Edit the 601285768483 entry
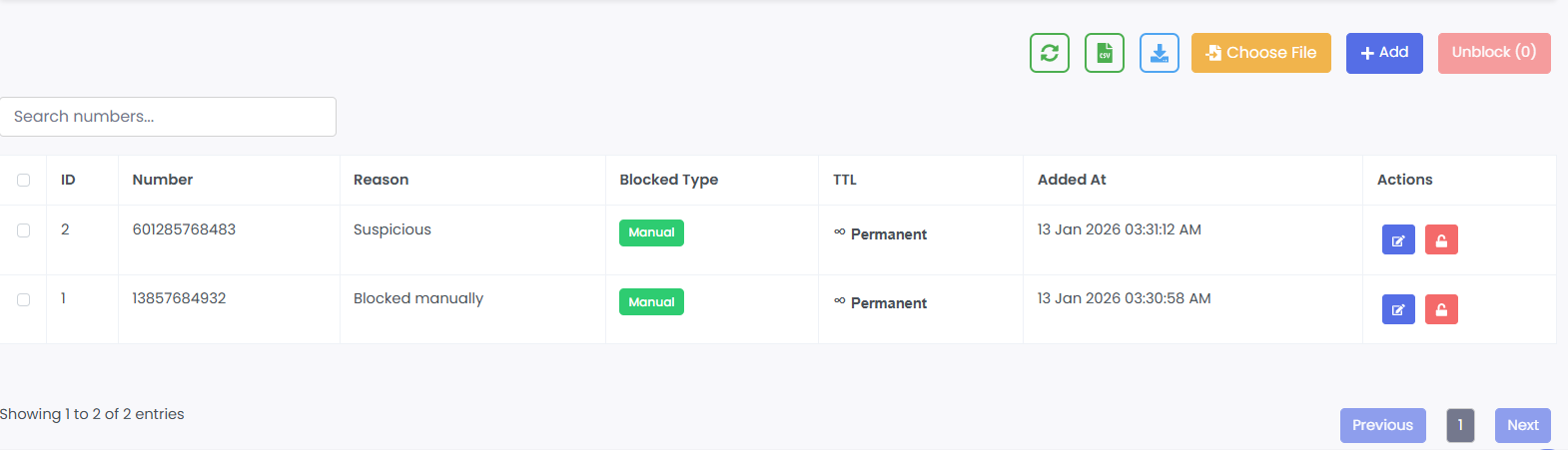 (1398, 240)
